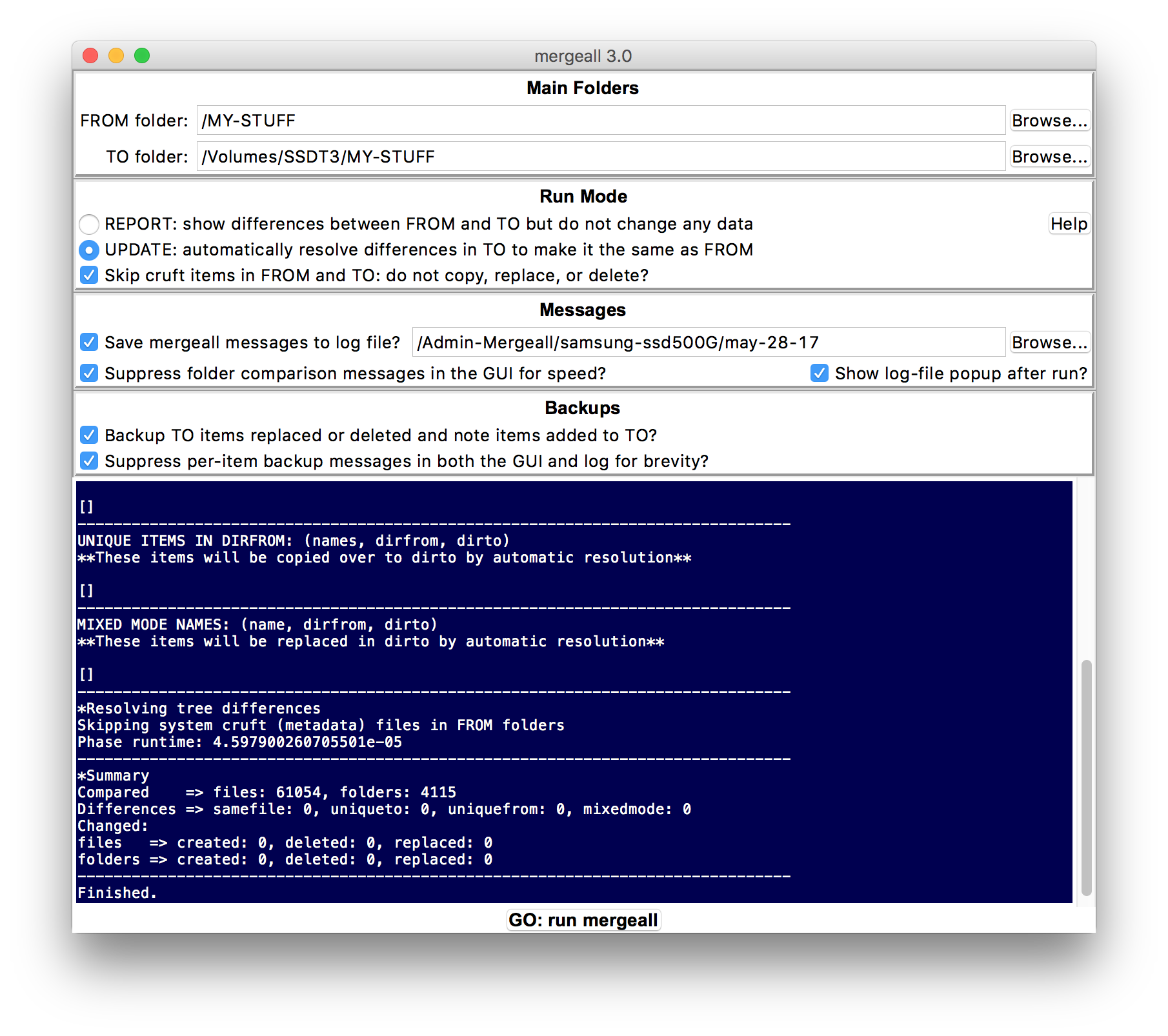Click 'will be replaced in dirto' line
The height and width of the screenshot is (1036, 1168).
371,642
